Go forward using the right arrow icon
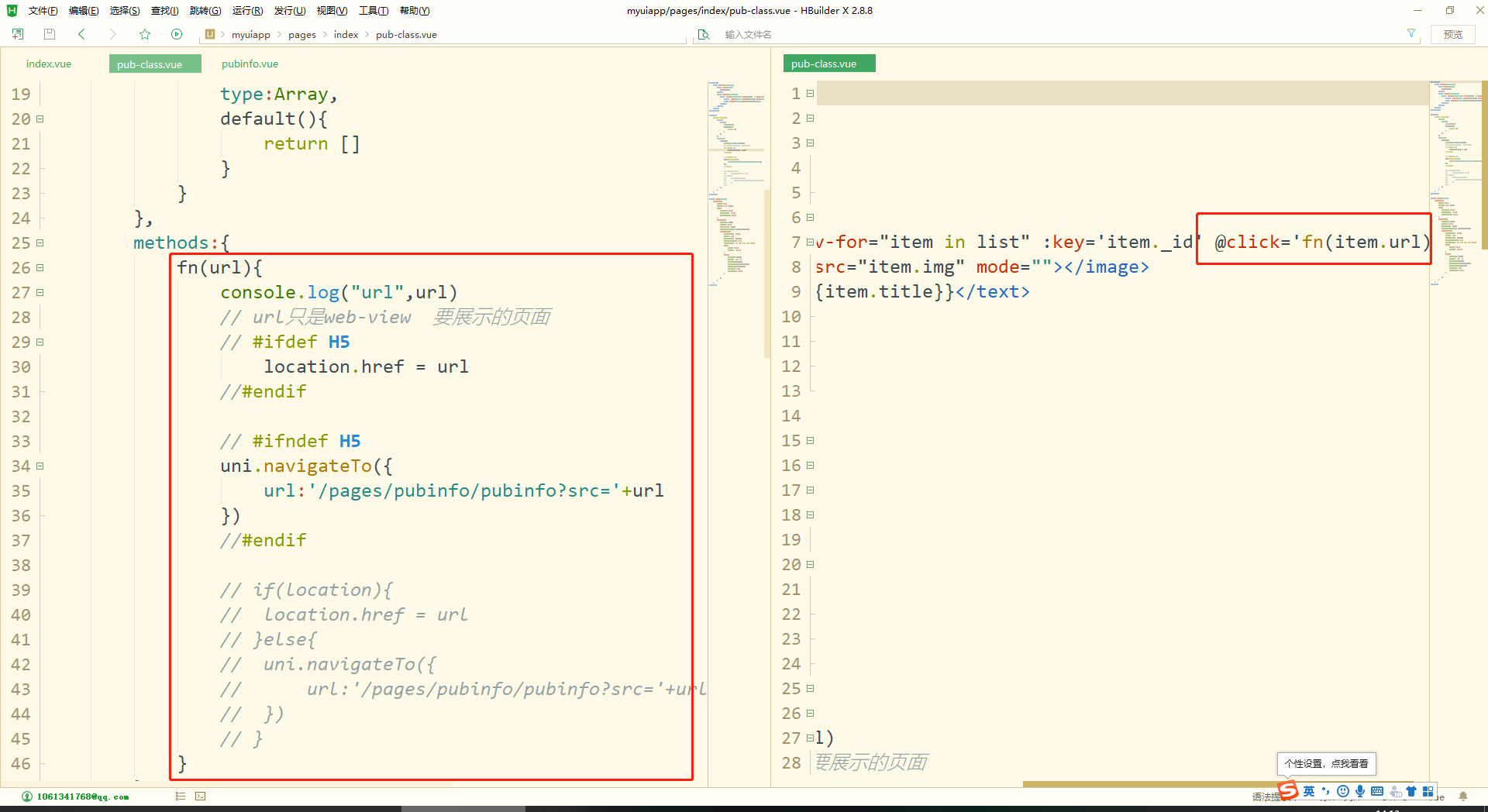 [x=113, y=34]
